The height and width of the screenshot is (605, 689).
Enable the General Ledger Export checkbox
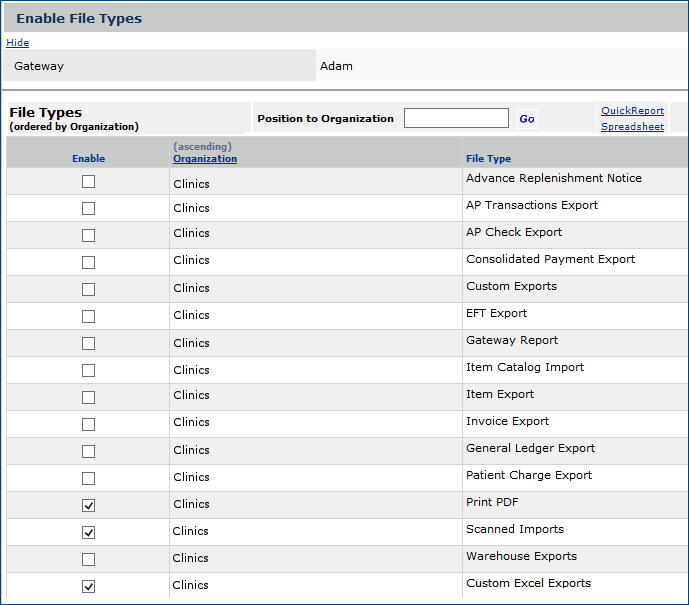coord(89,452)
